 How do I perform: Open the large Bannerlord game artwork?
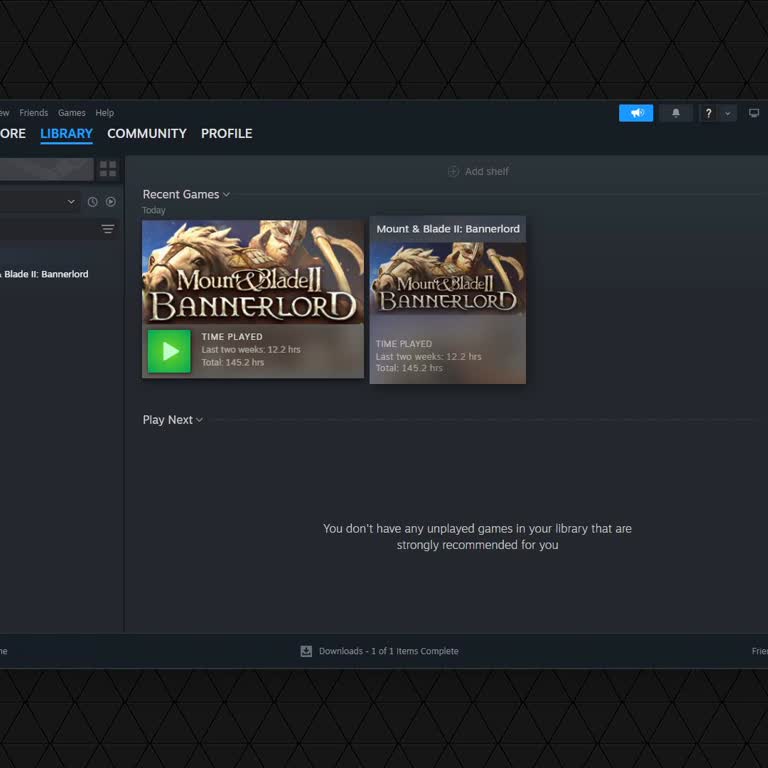[x=253, y=272]
